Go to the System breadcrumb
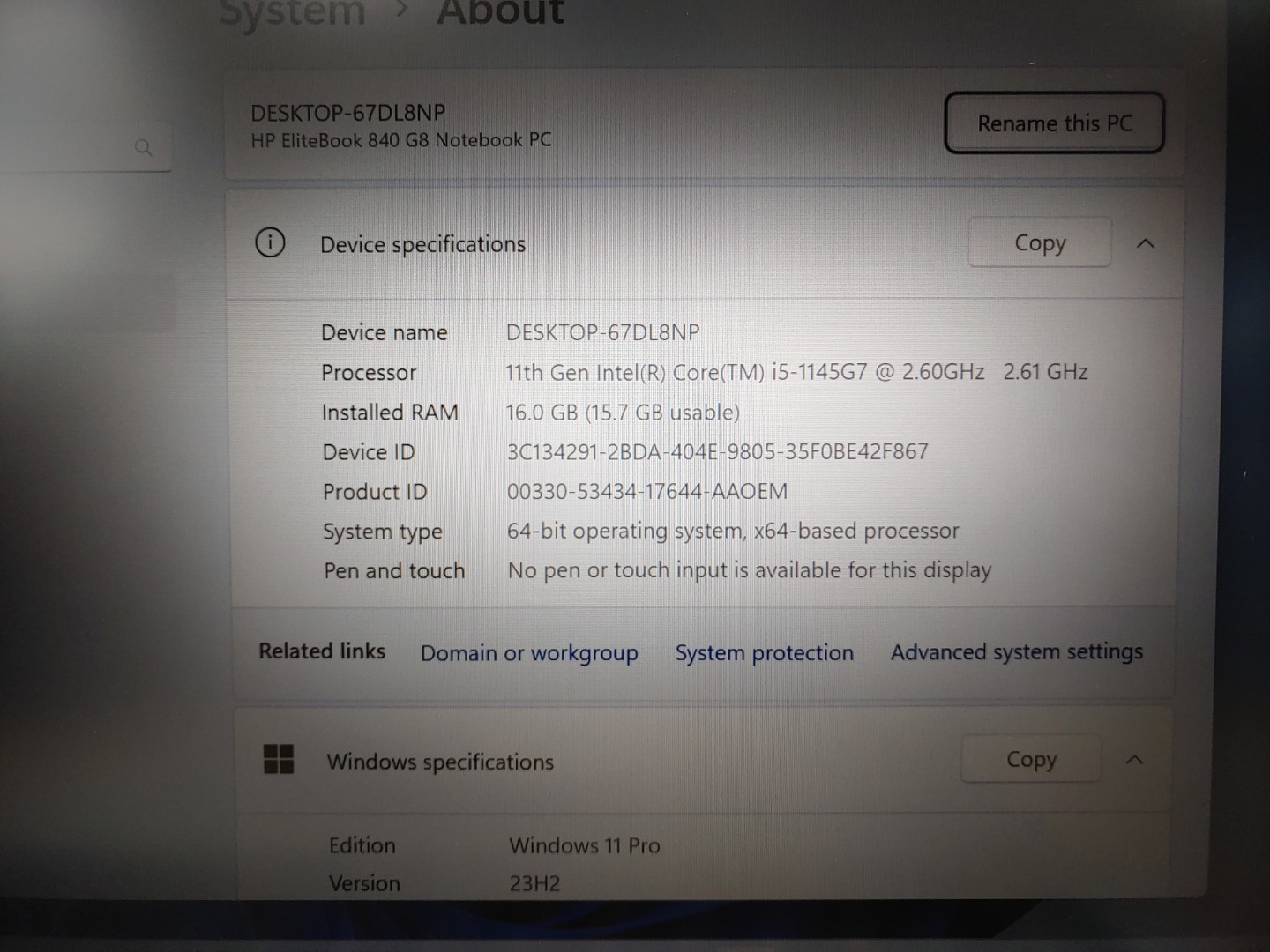 [x=292, y=12]
